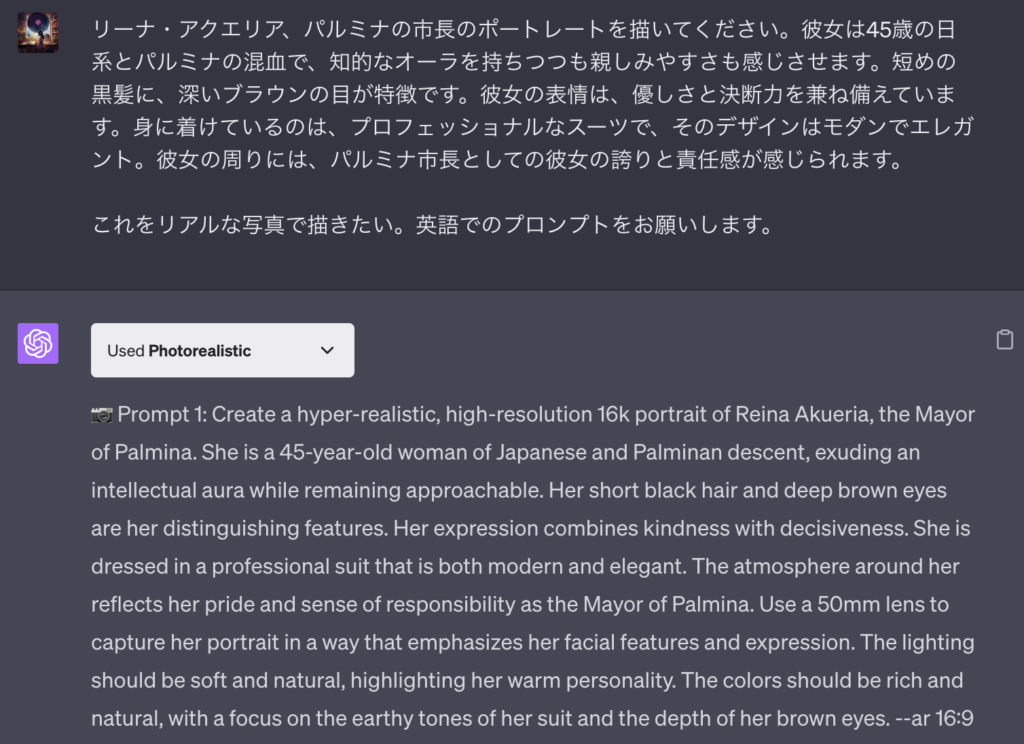Click the text 'Prompt 1:' label
This screenshot has width=1024, height=744.
(x=162, y=414)
